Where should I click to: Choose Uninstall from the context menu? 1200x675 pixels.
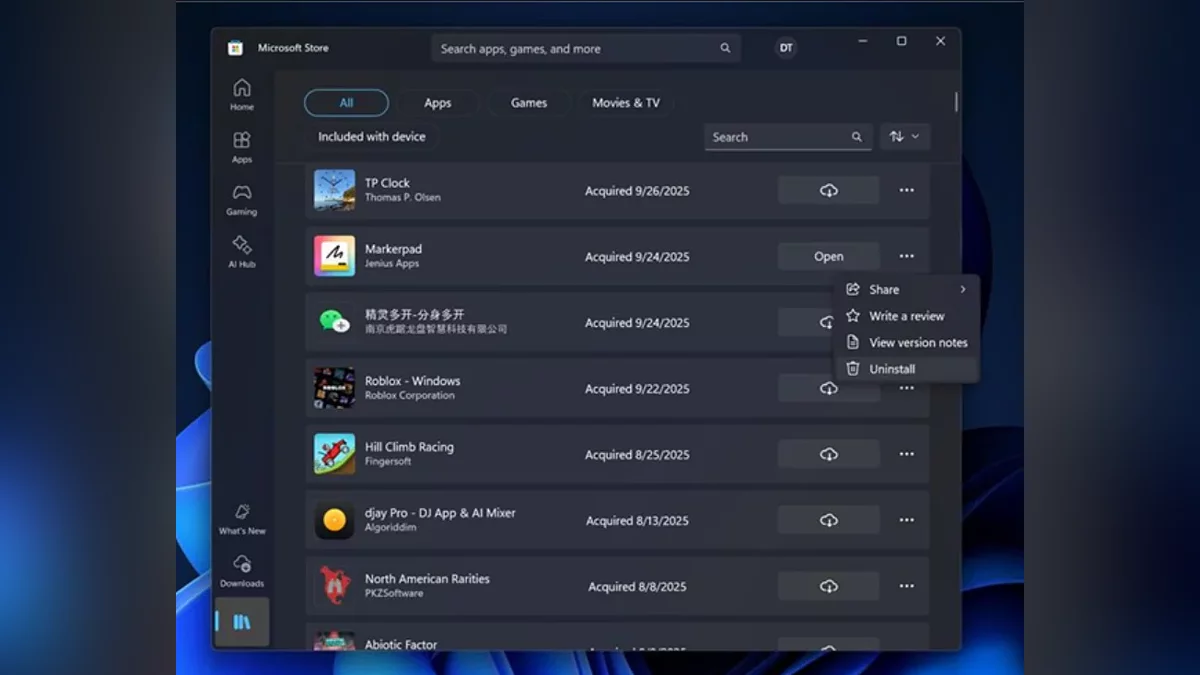tap(892, 369)
